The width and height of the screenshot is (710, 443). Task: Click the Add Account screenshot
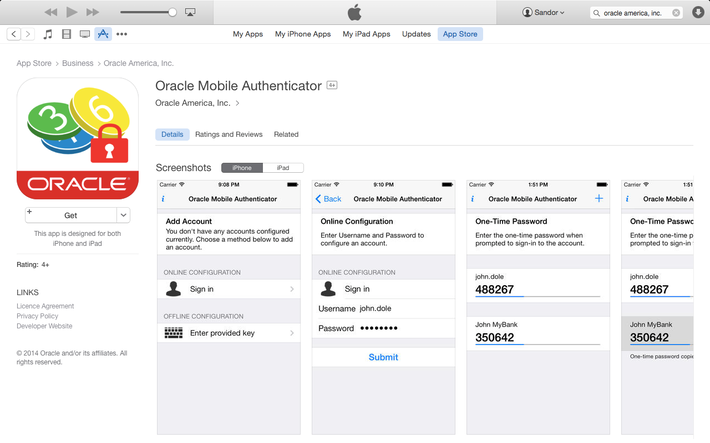(x=229, y=308)
